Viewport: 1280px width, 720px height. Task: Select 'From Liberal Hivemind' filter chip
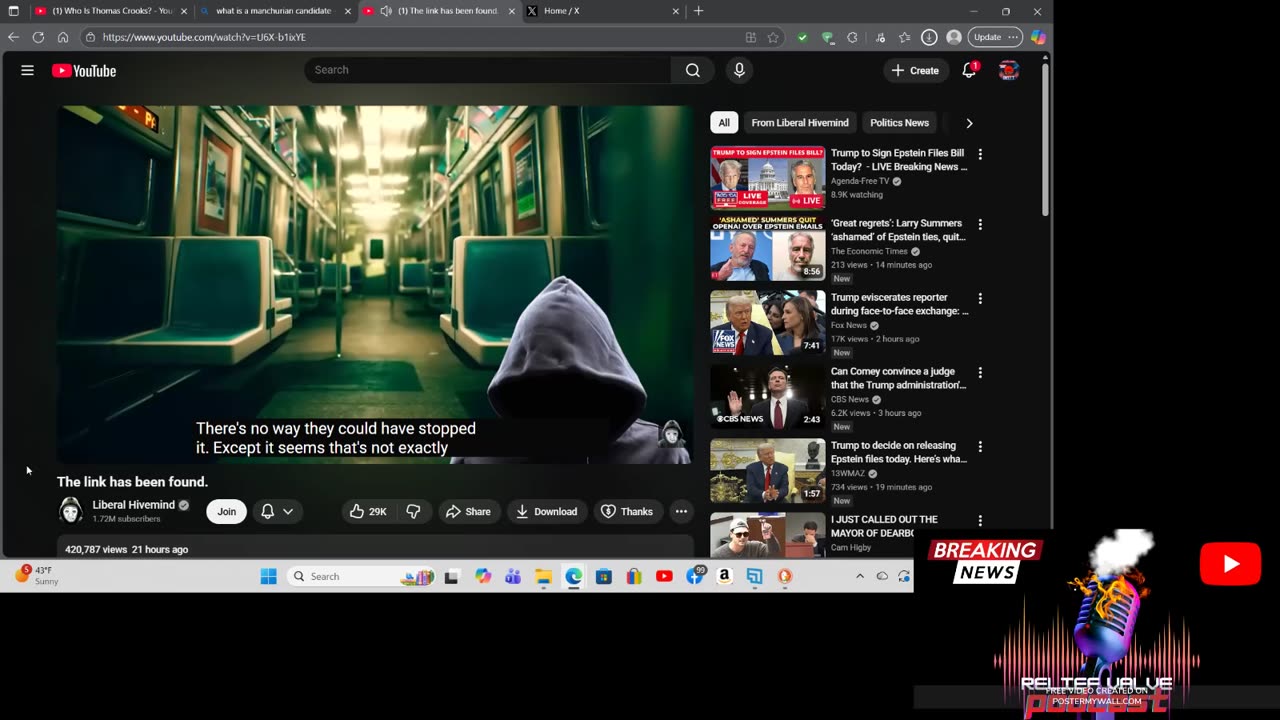coord(800,123)
